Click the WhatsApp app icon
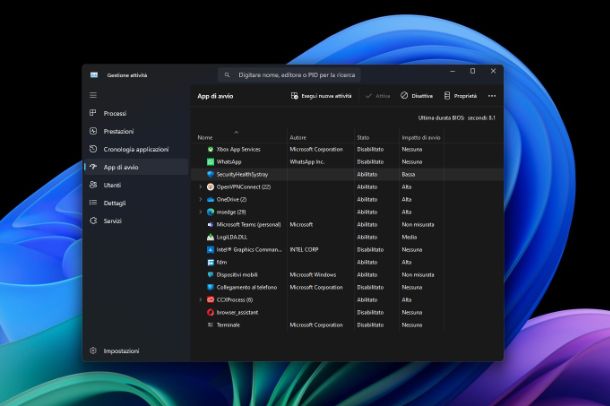The height and width of the screenshot is (406, 610). click(210, 162)
